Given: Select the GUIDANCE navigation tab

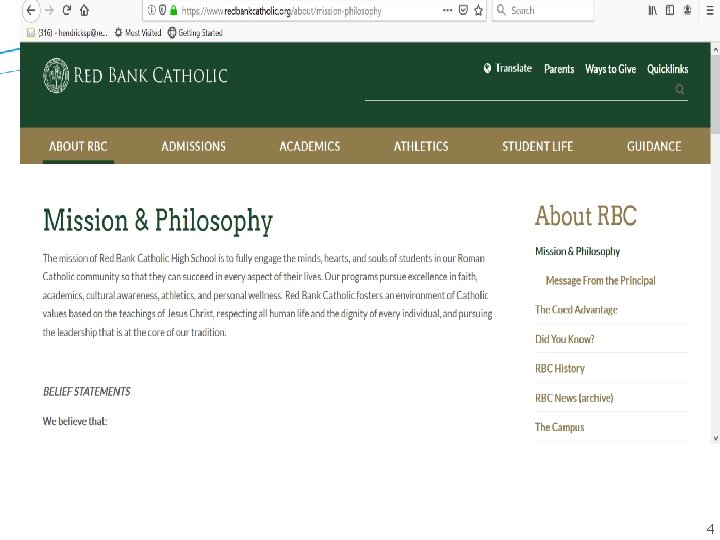Looking at the screenshot, I should coord(654,146).
